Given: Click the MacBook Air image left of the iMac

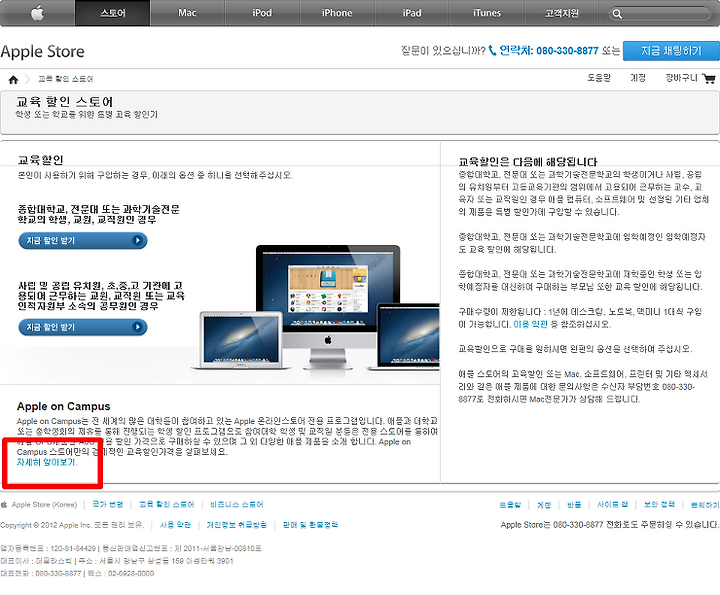Looking at the screenshot, I should [241, 341].
